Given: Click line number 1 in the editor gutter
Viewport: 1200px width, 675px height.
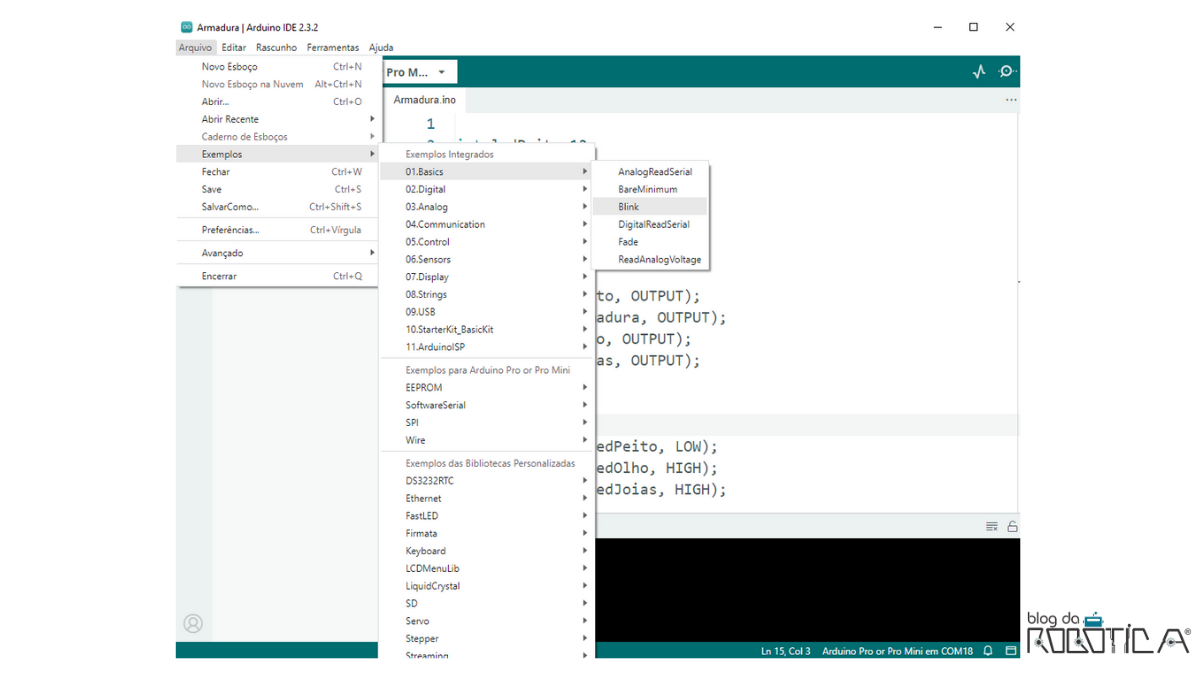Looking at the screenshot, I should (x=429, y=122).
